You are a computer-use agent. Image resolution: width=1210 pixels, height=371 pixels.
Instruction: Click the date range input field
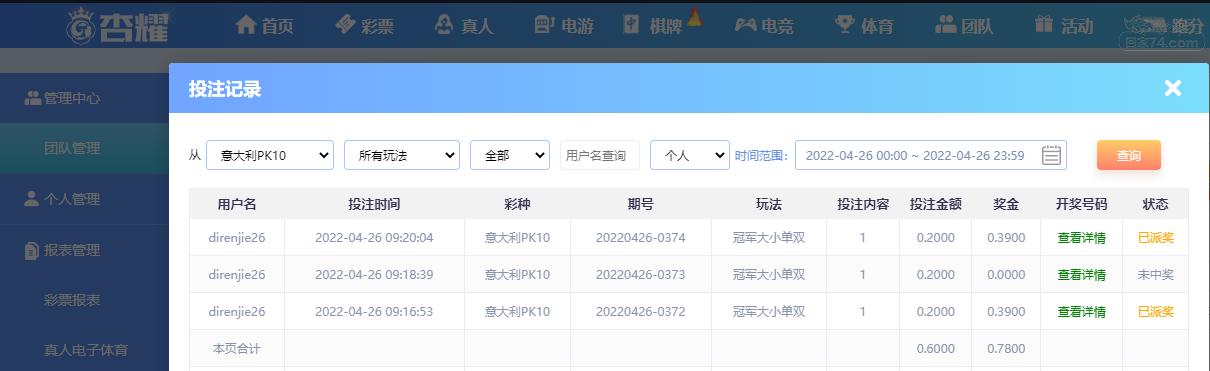931,155
